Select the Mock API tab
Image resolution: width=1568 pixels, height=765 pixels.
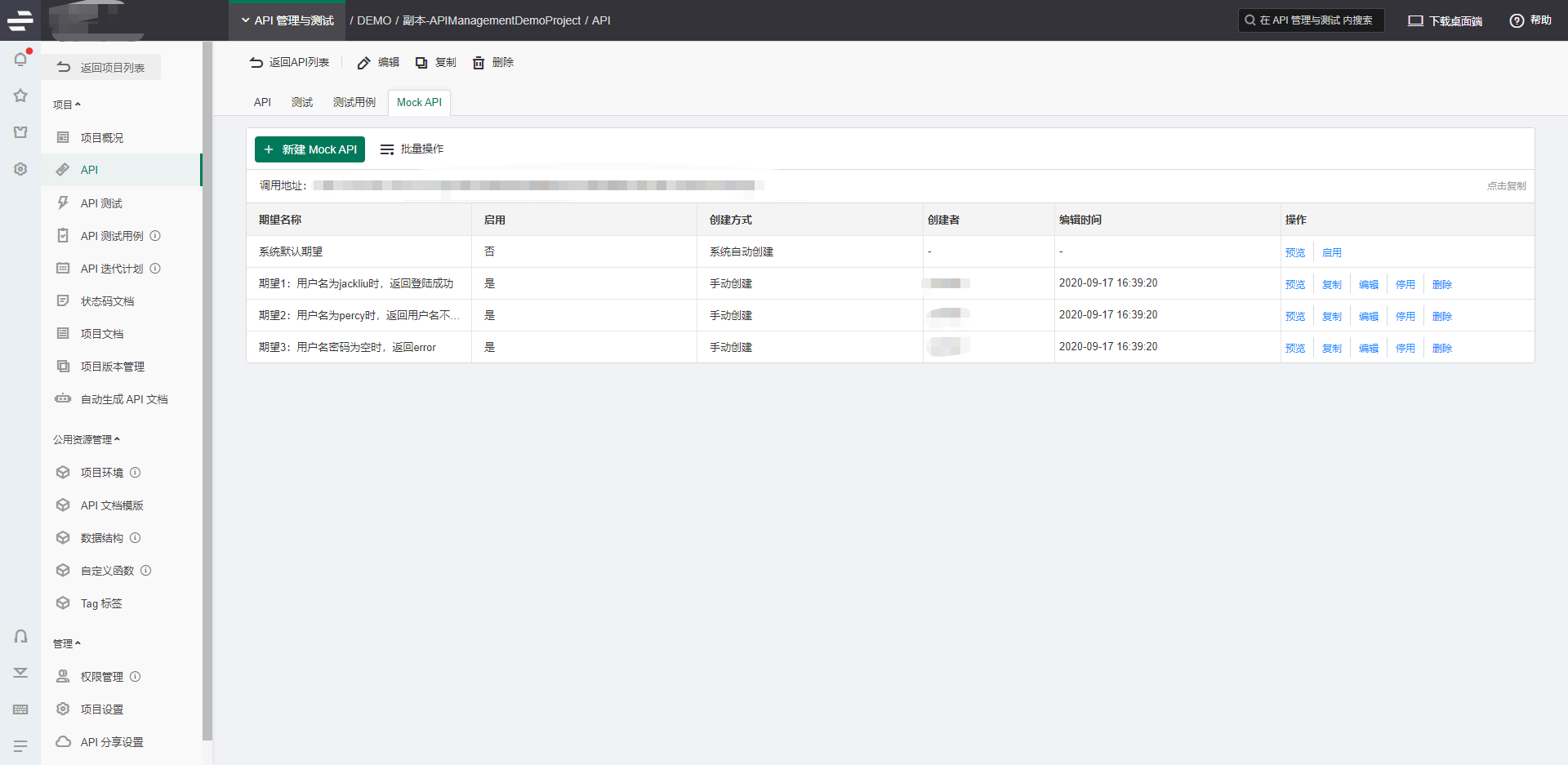click(419, 102)
